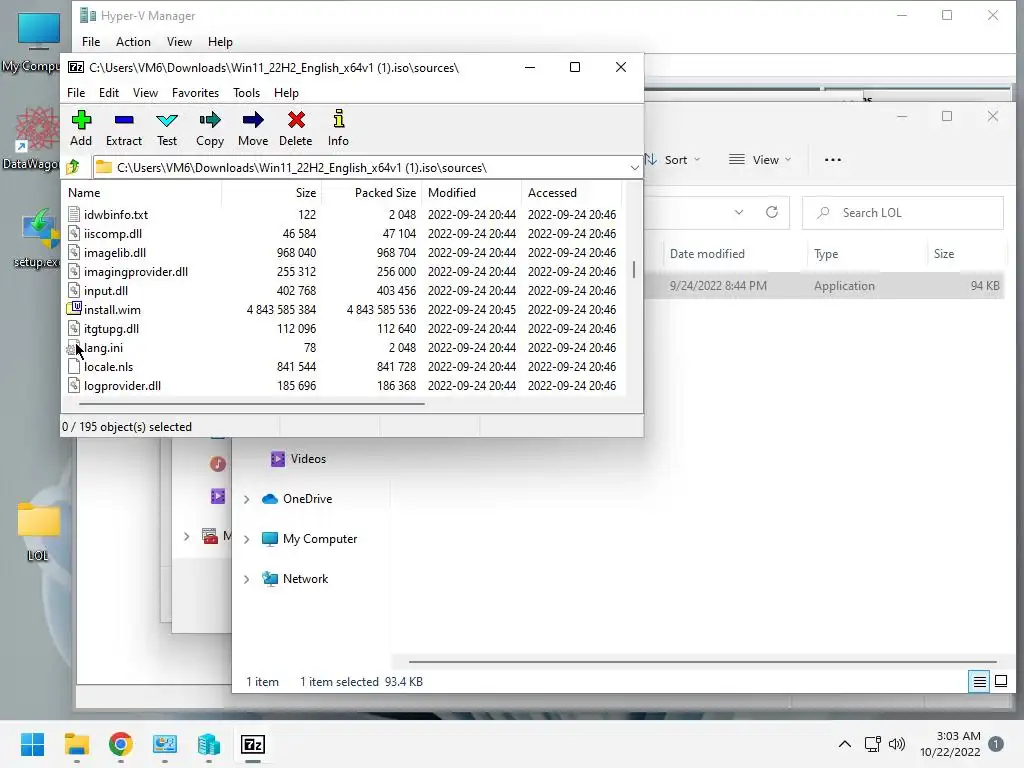Expand the OneDrive tree node
The height and width of the screenshot is (768, 1024).
(x=247, y=499)
